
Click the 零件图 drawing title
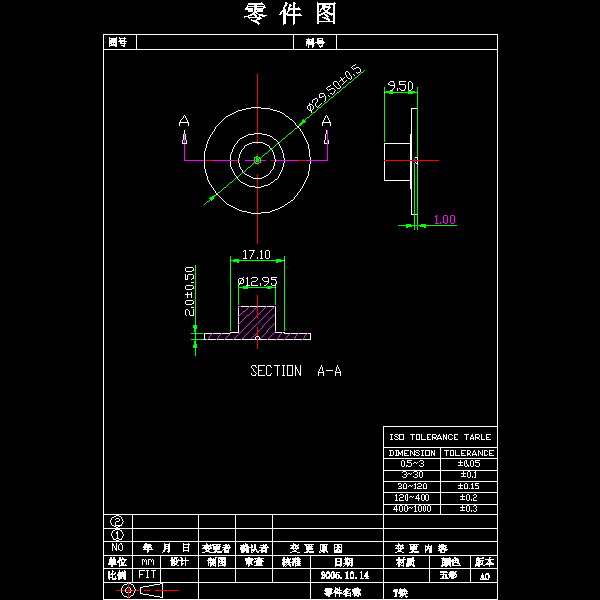pos(291,14)
